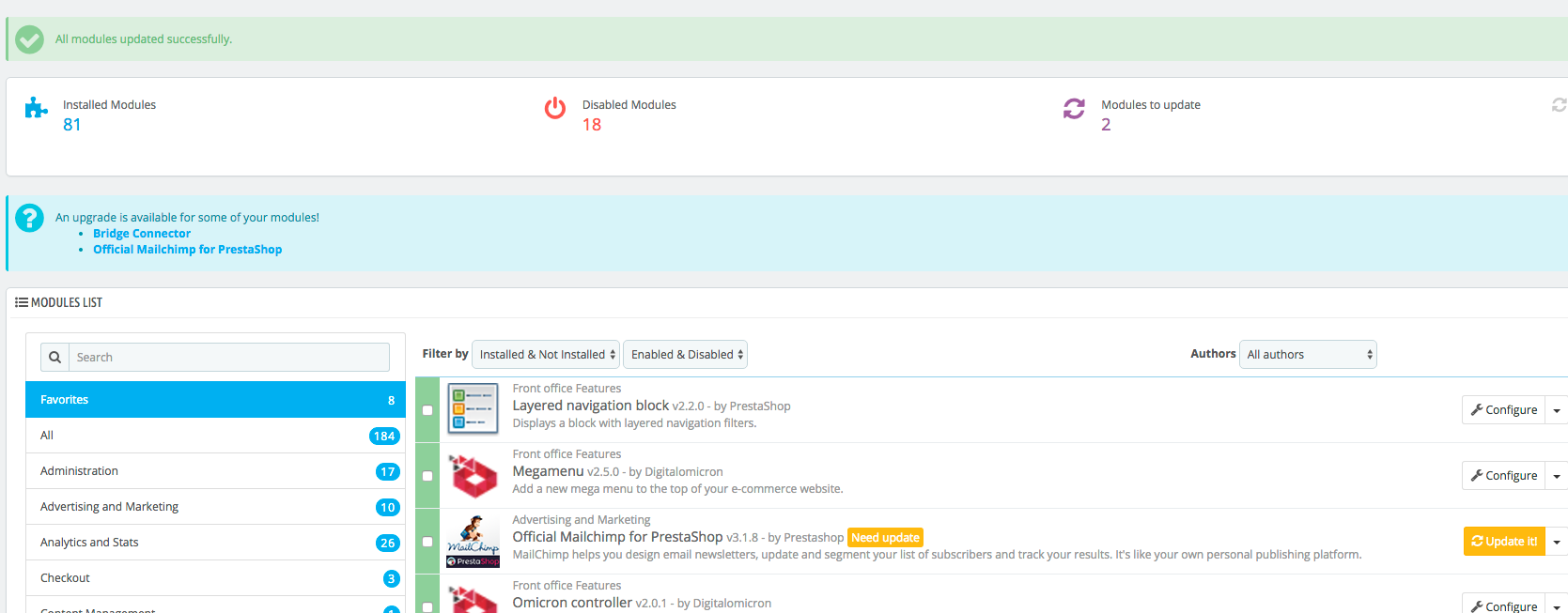Viewport: 1568px width, 613px height.
Task: Click the installed modules count 81
Action: (x=71, y=125)
